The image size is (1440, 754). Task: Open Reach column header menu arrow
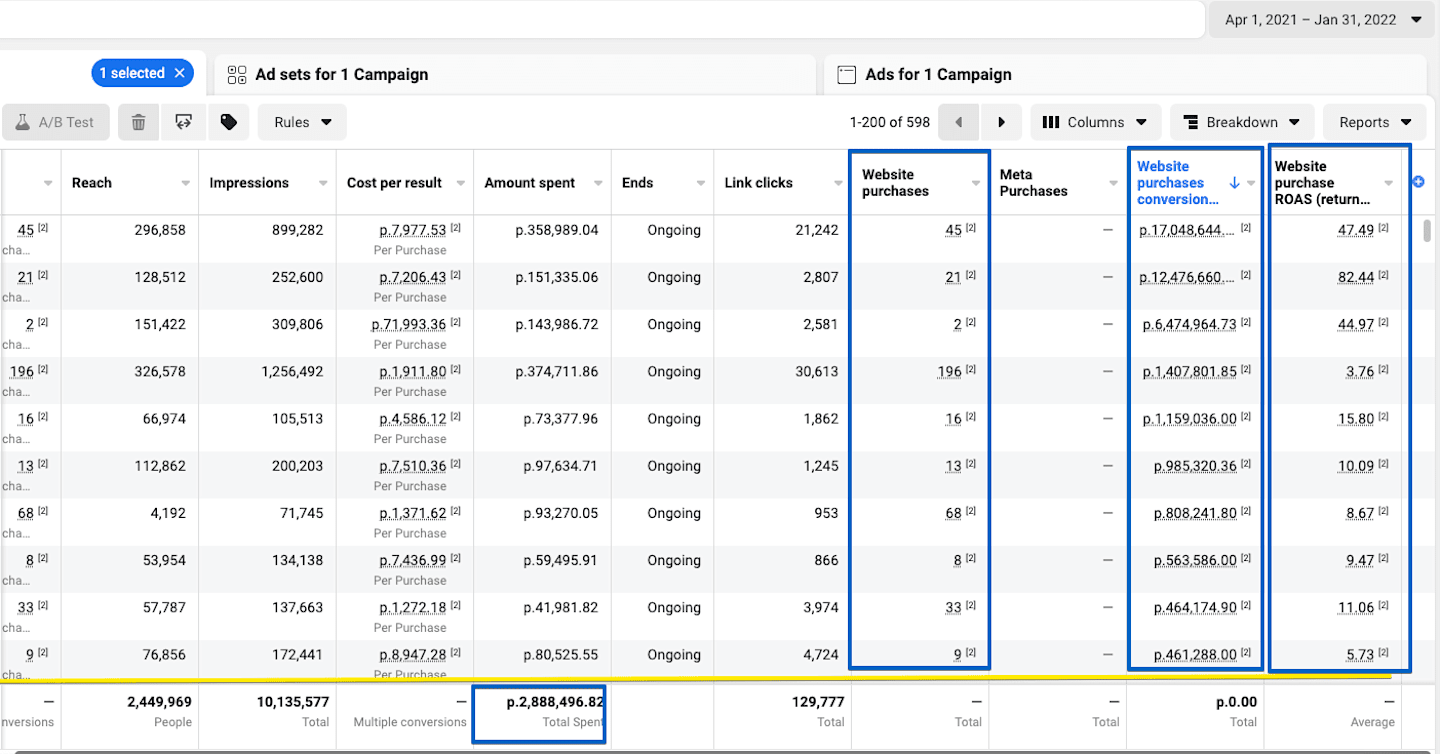186,183
